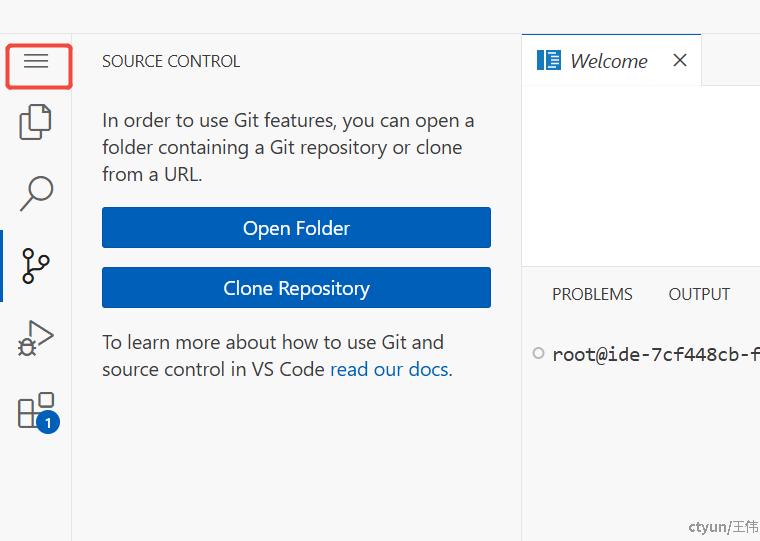Click the Clone Repository button
This screenshot has height=541, width=760.
click(x=296, y=287)
